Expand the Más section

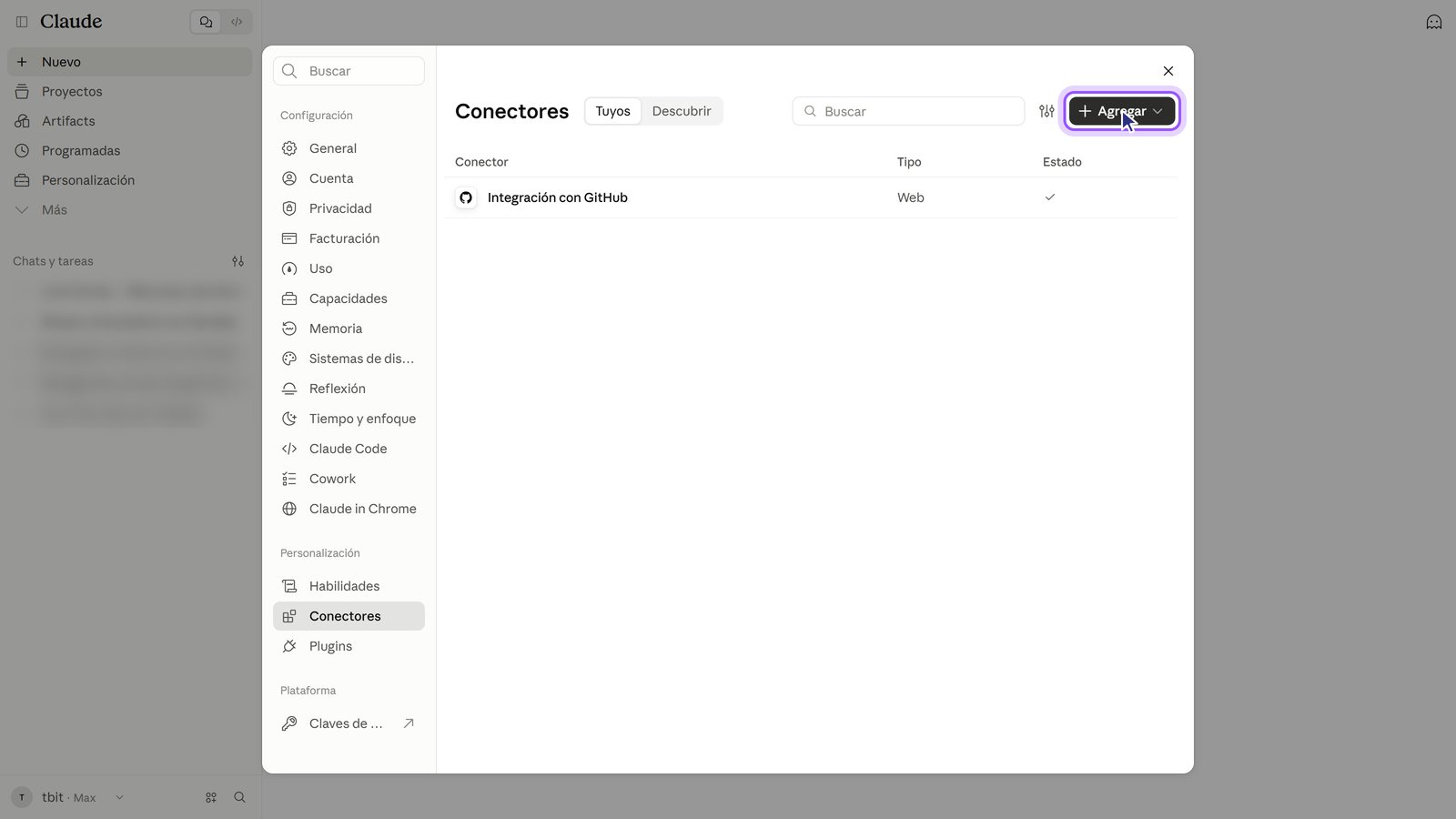click(130, 209)
